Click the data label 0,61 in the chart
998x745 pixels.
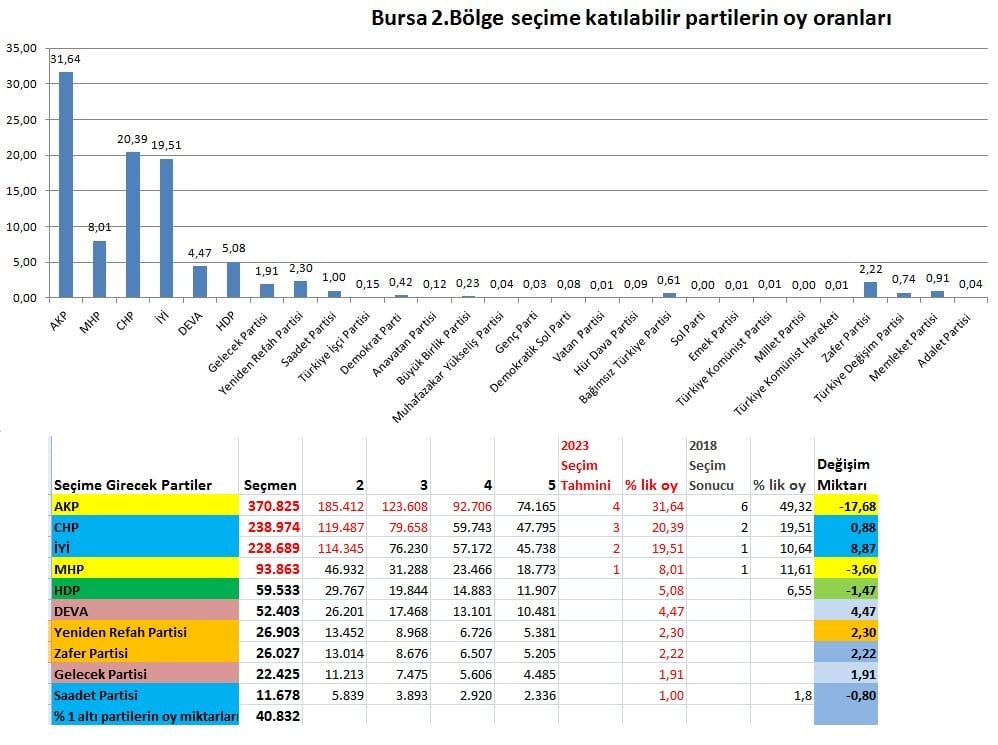(x=669, y=280)
